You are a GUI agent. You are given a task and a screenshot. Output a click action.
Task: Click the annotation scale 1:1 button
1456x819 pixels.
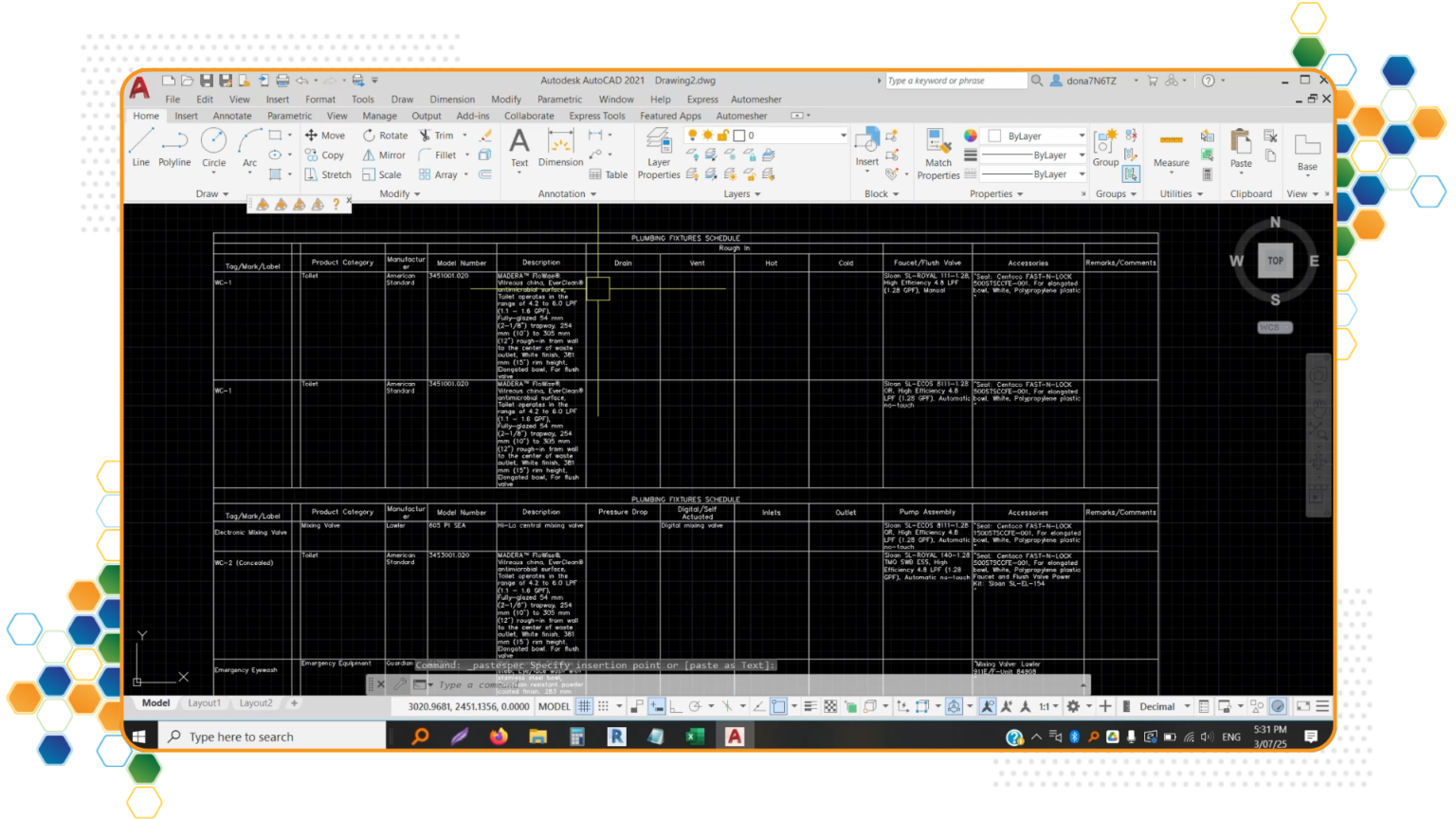pos(1047,706)
